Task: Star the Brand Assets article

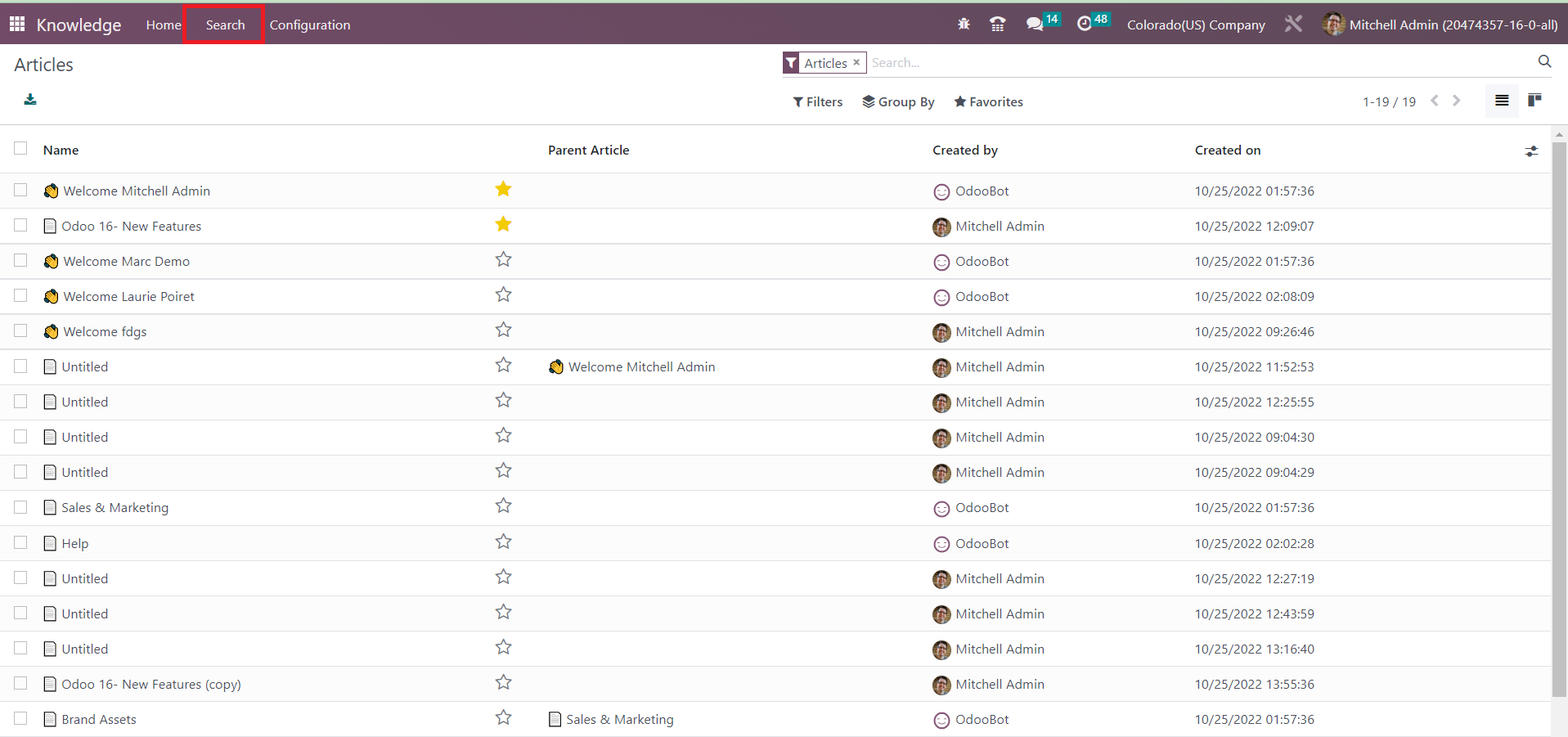Action: click(503, 718)
